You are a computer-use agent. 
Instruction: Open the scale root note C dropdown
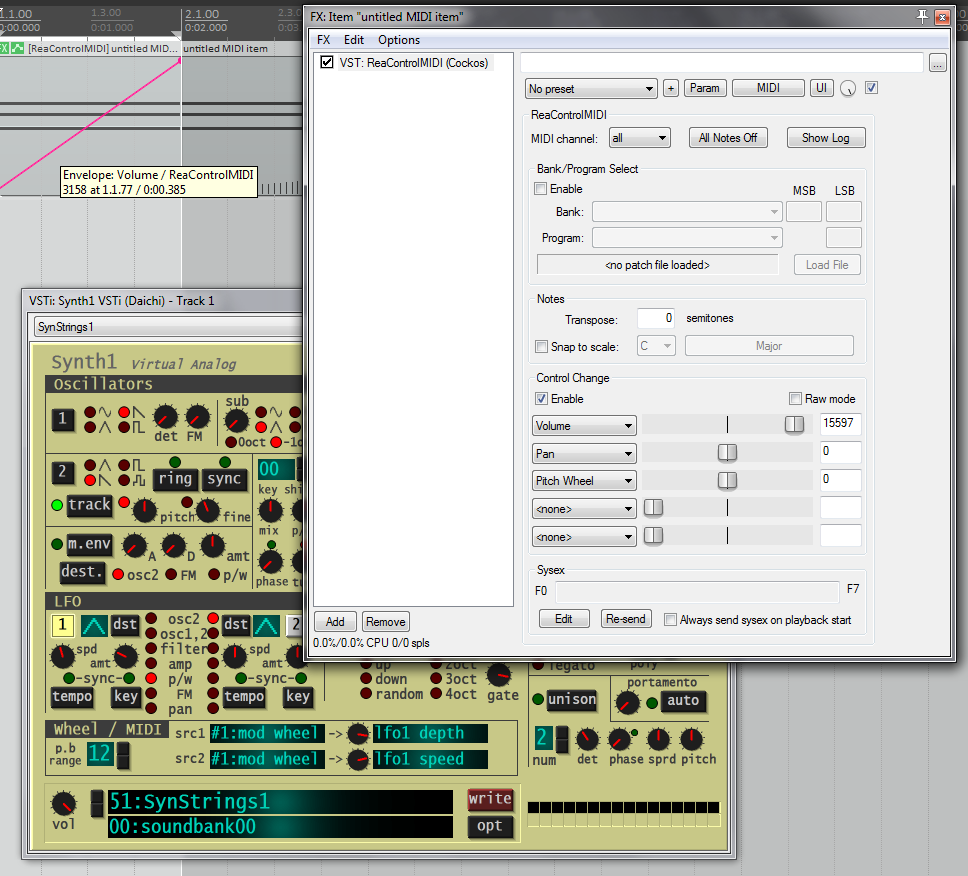click(x=656, y=346)
